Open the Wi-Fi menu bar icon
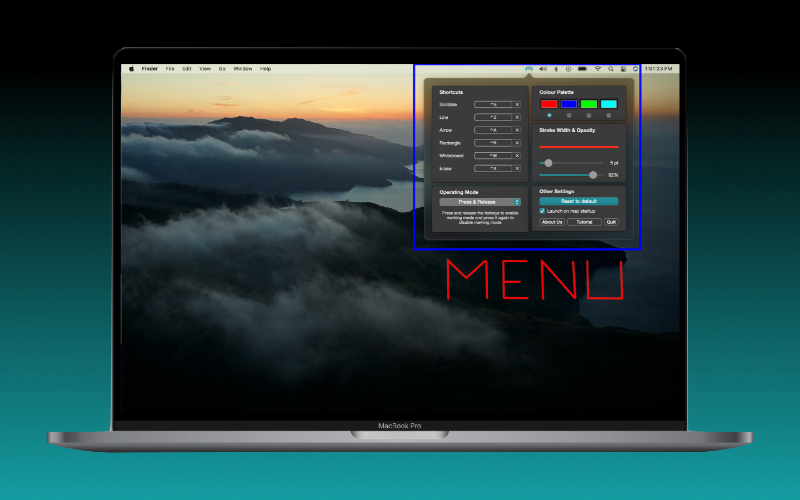The width and height of the screenshot is (800, 500). click(x=597, y=68)
